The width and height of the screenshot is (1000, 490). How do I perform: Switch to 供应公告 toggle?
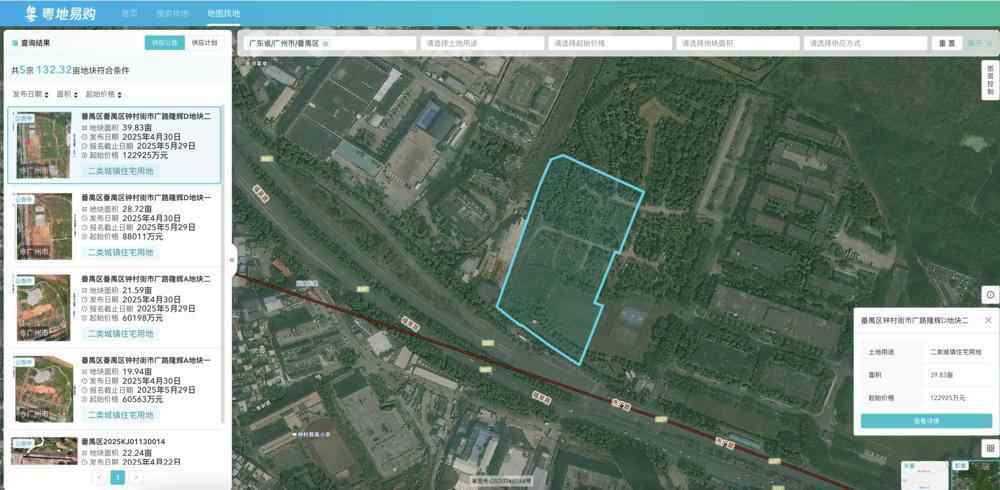click(164, 43)
